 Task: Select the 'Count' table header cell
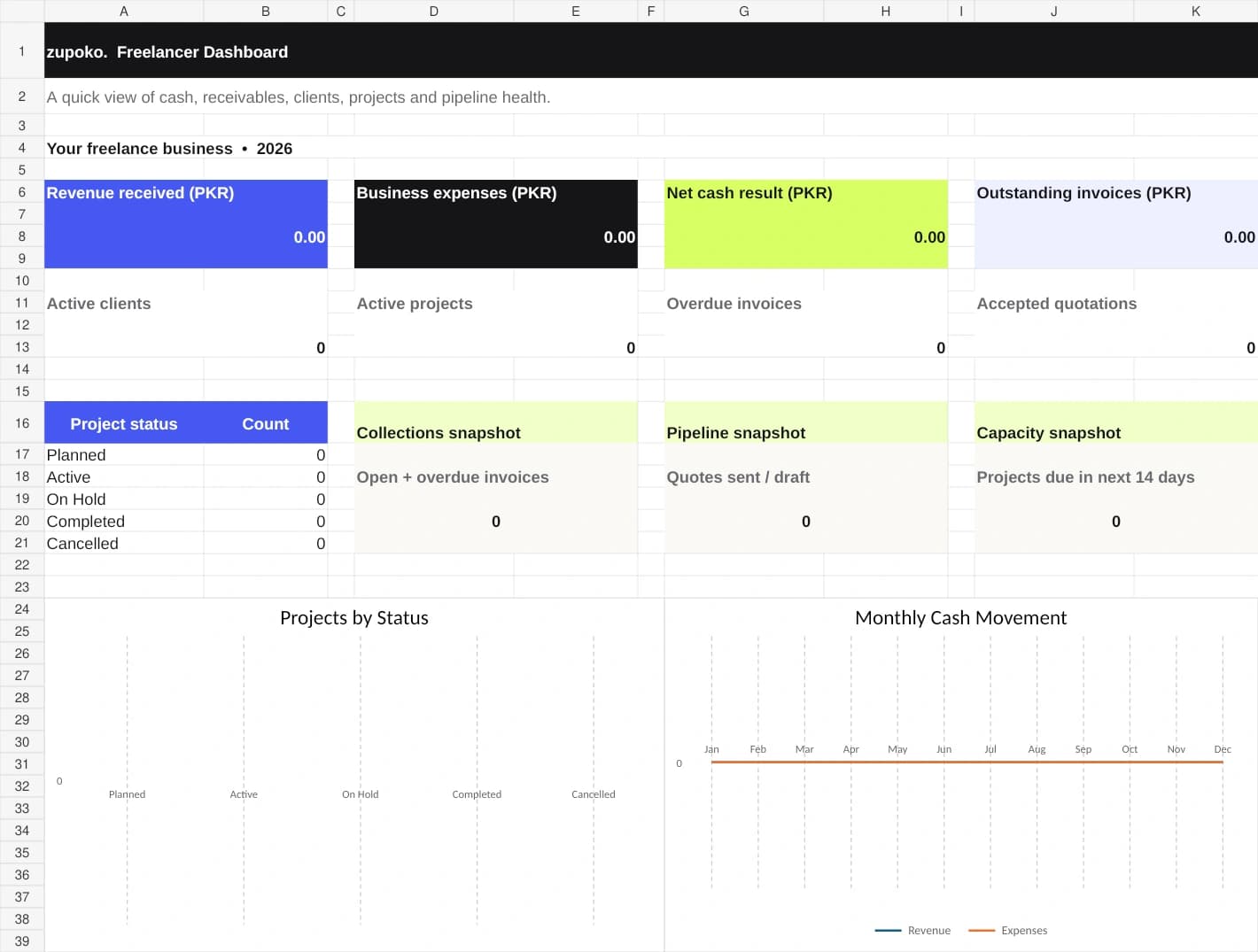pos(266,423)
